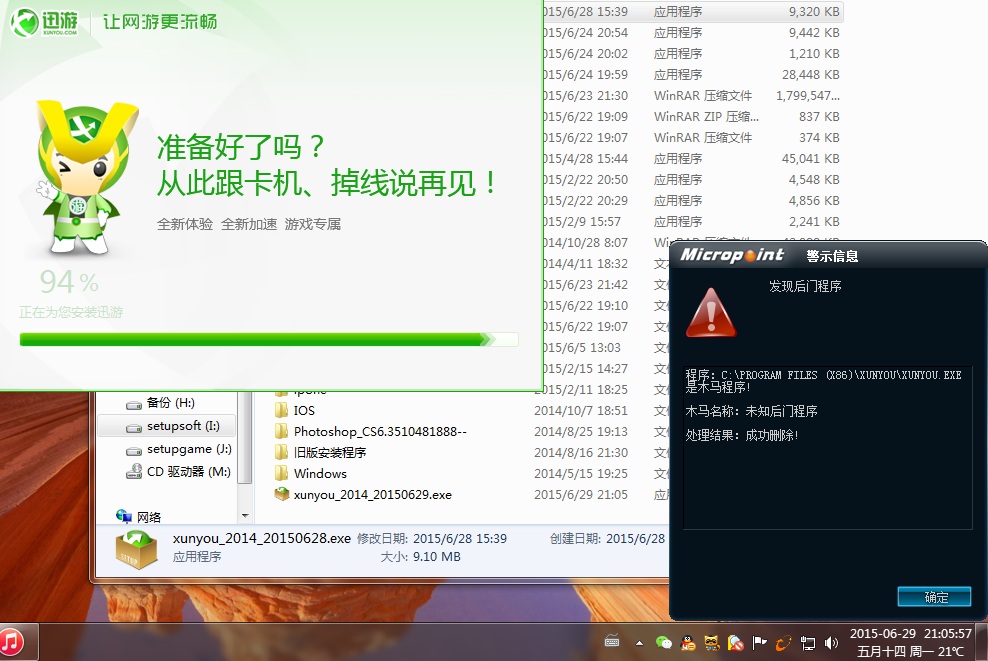Click the Micropoint shield tray icon

click(x=735, y=643)
